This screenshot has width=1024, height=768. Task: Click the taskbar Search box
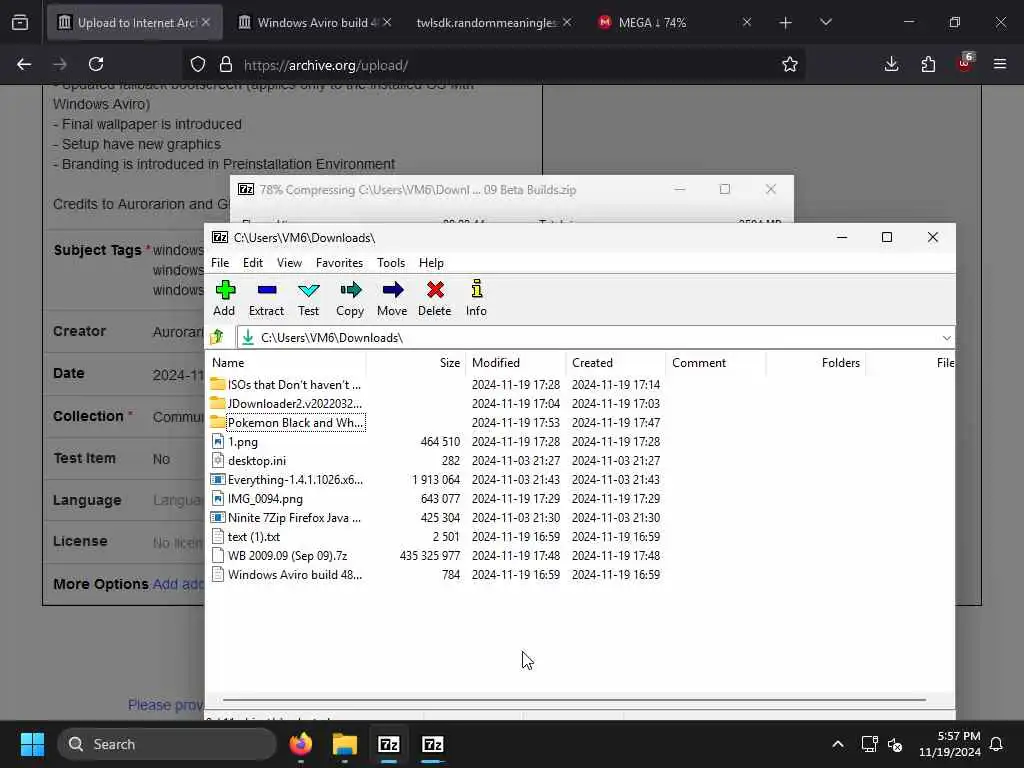coord(167,744)
